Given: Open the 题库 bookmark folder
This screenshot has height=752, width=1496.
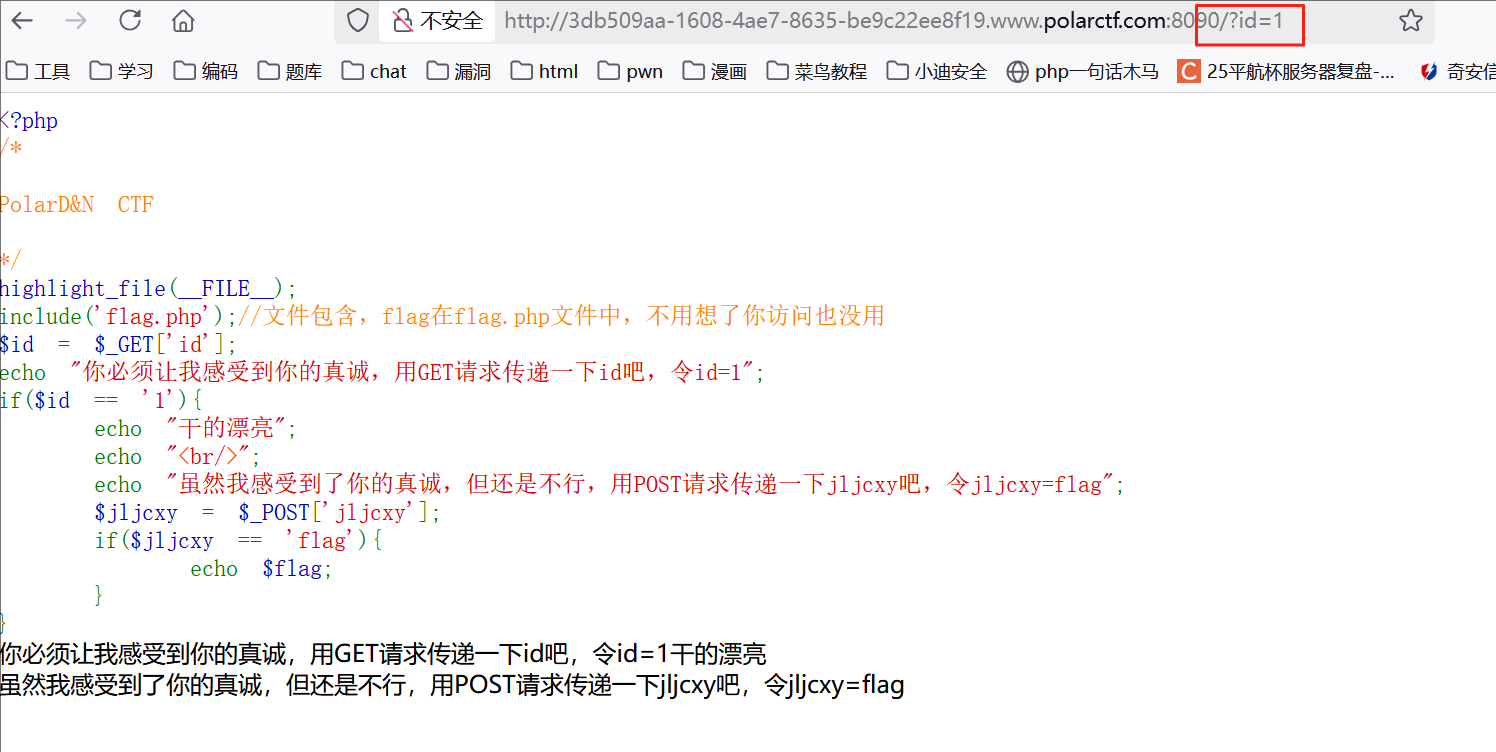Looking at the screenshot, I should pyautogui.click(x=290, y=71).
